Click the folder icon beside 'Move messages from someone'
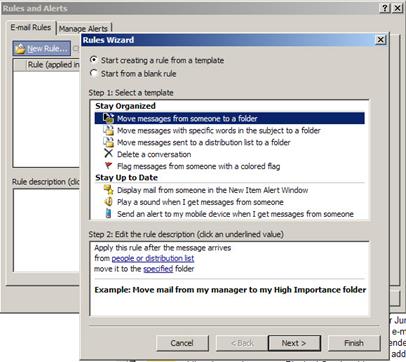 coord(108,118)
